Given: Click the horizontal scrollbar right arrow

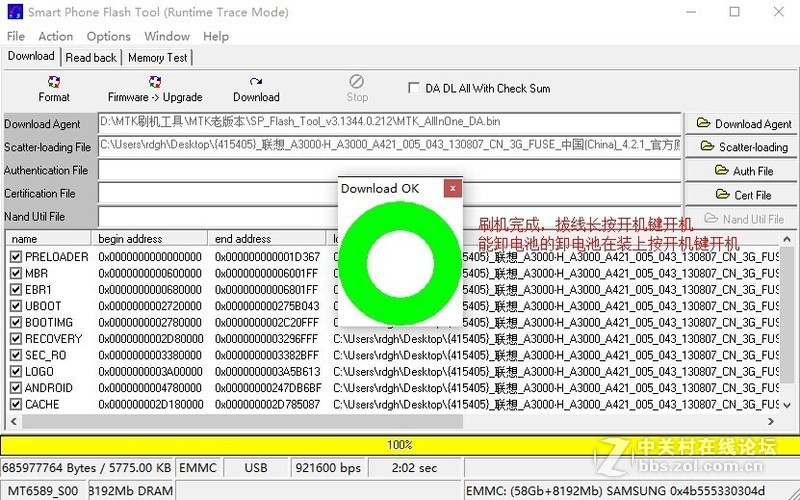Looking at the screenshot, I should click(771, 421).
